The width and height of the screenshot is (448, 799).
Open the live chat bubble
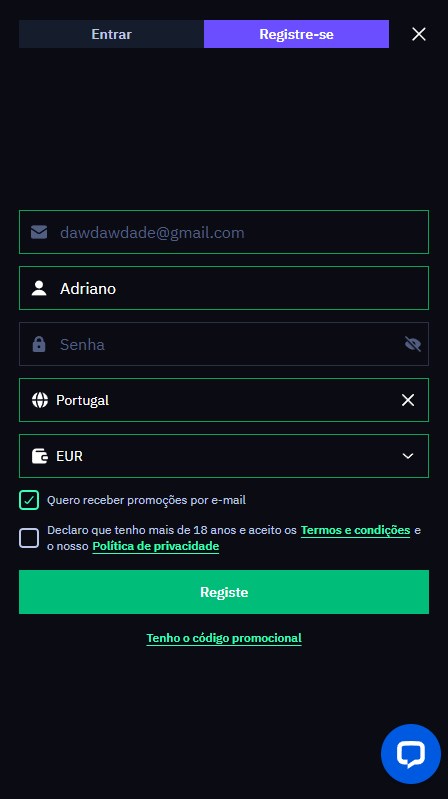click(x=411, y=754)
